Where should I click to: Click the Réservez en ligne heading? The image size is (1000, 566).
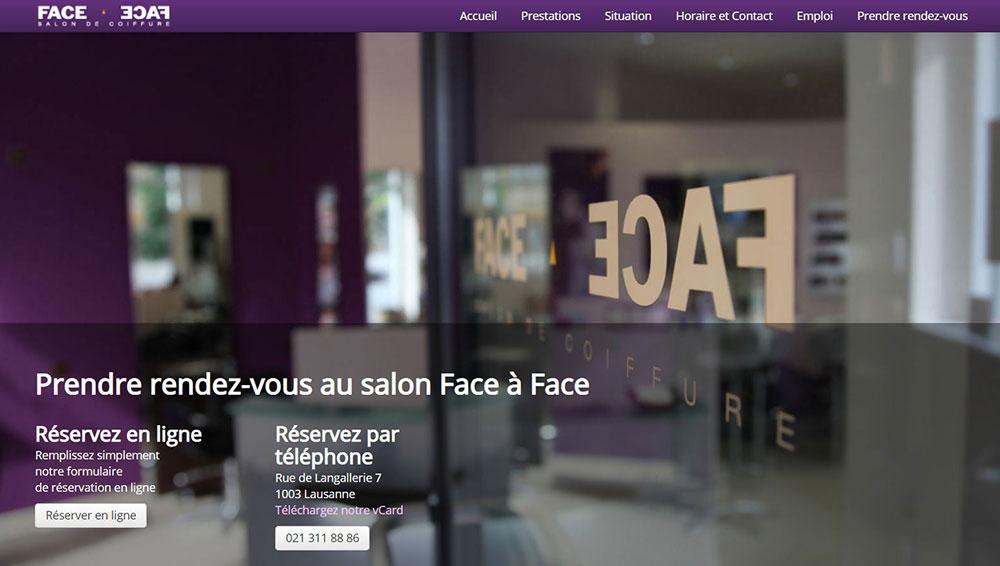pos(119,435)
